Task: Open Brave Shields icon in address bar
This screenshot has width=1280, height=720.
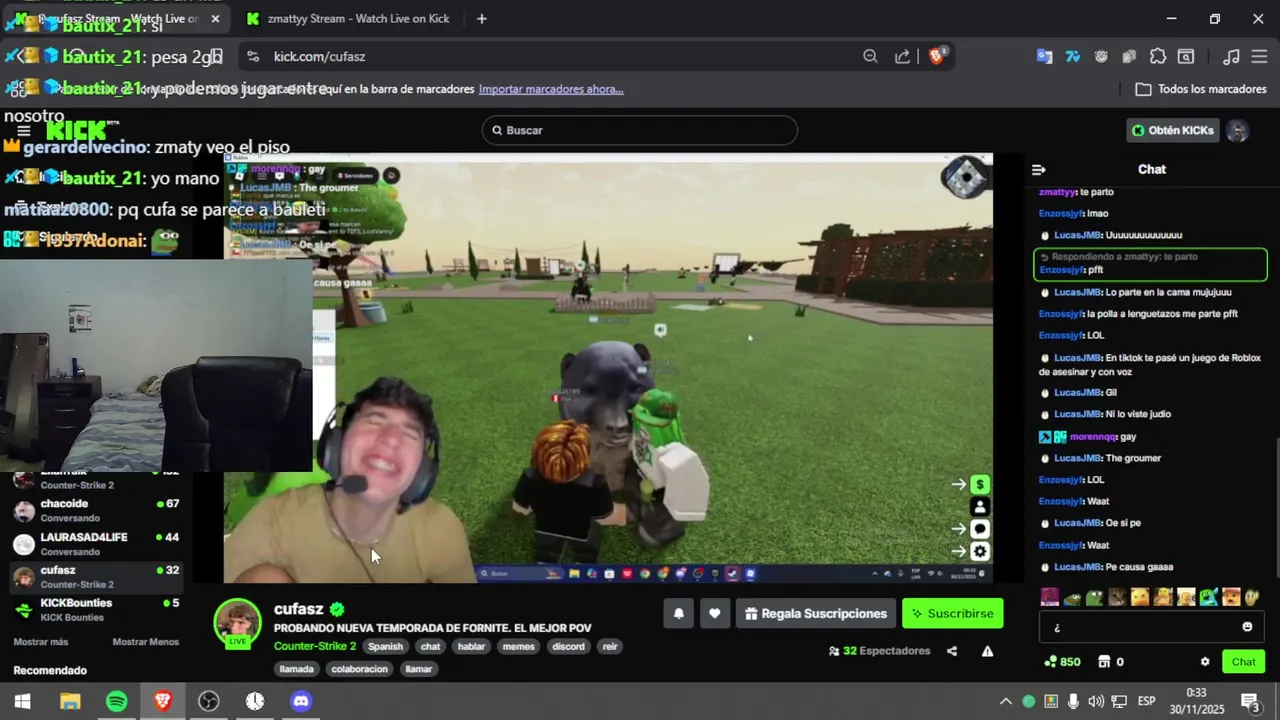Action: 937,56
